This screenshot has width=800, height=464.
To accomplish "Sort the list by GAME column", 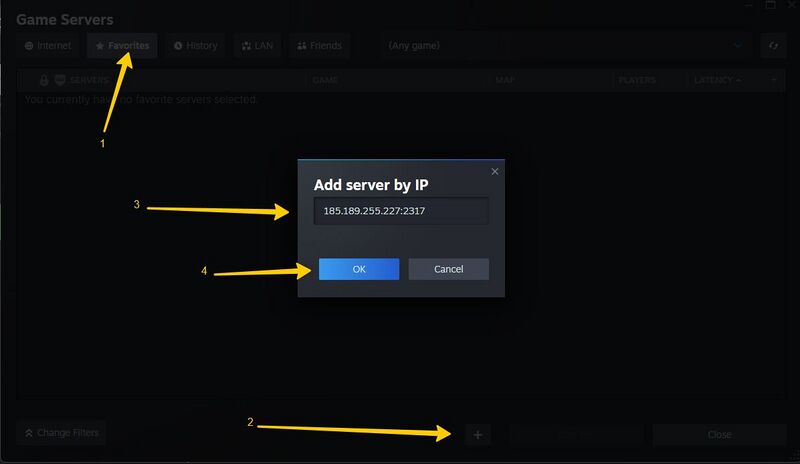I will click(325, 80).
